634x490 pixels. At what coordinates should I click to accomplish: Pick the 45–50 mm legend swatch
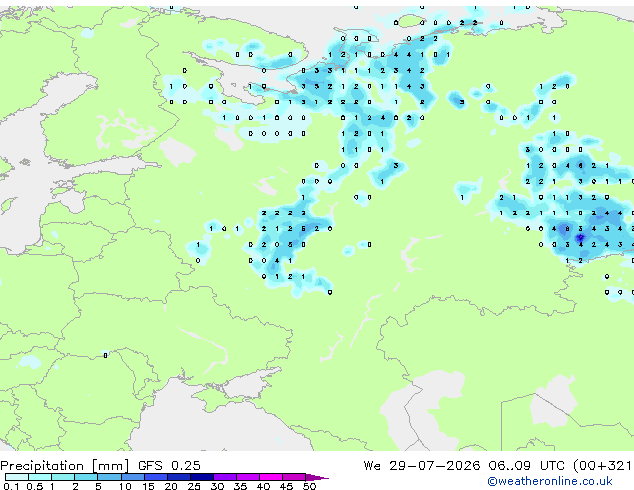[294, 477]
